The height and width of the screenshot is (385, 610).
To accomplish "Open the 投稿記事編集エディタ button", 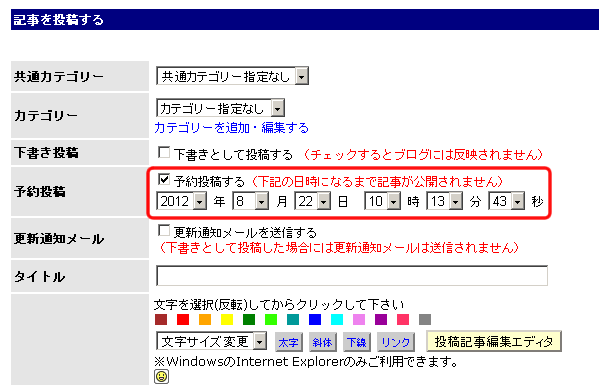I will point(494,341).
